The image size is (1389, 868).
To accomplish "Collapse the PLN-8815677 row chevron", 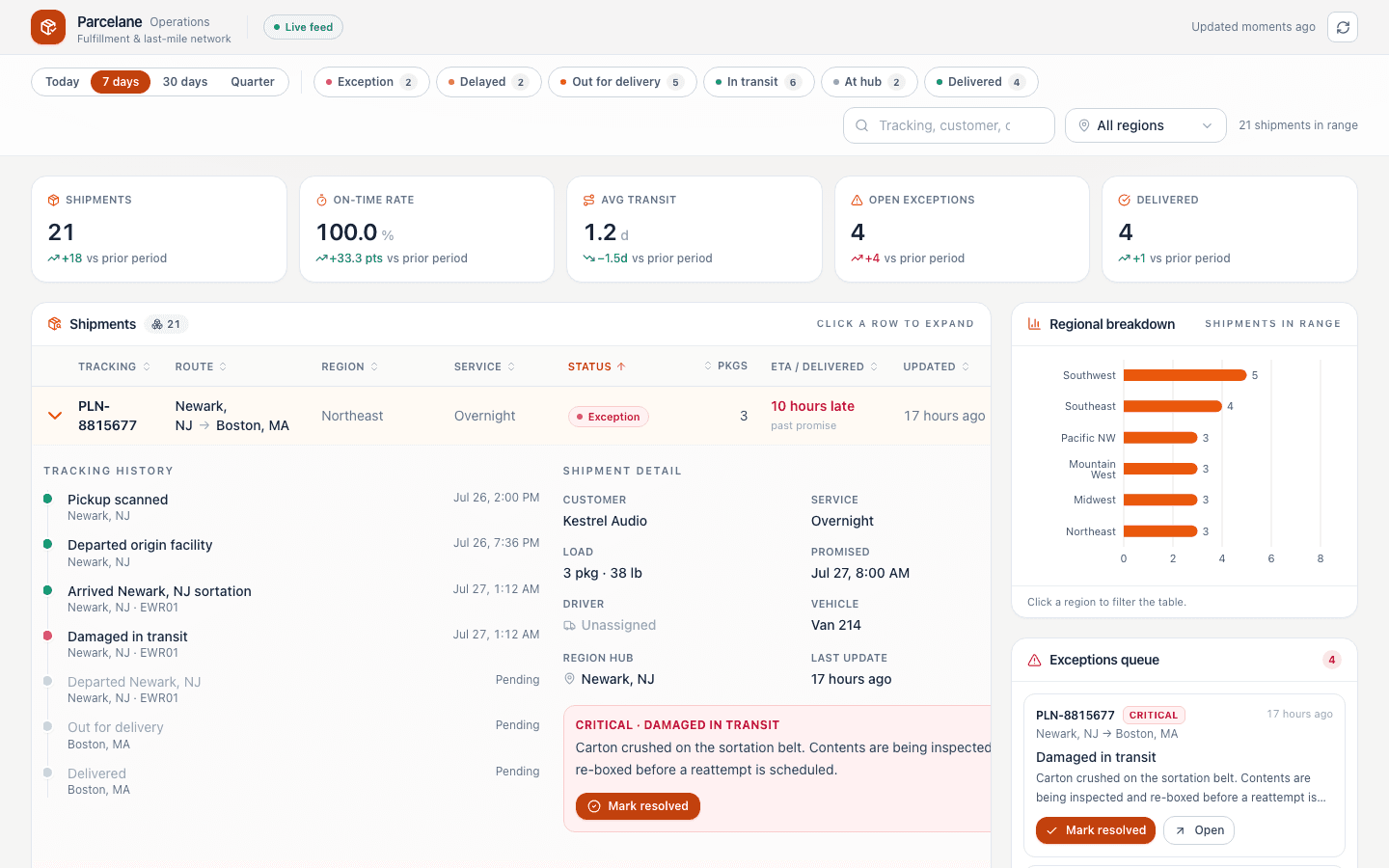I will pos(55,416).
